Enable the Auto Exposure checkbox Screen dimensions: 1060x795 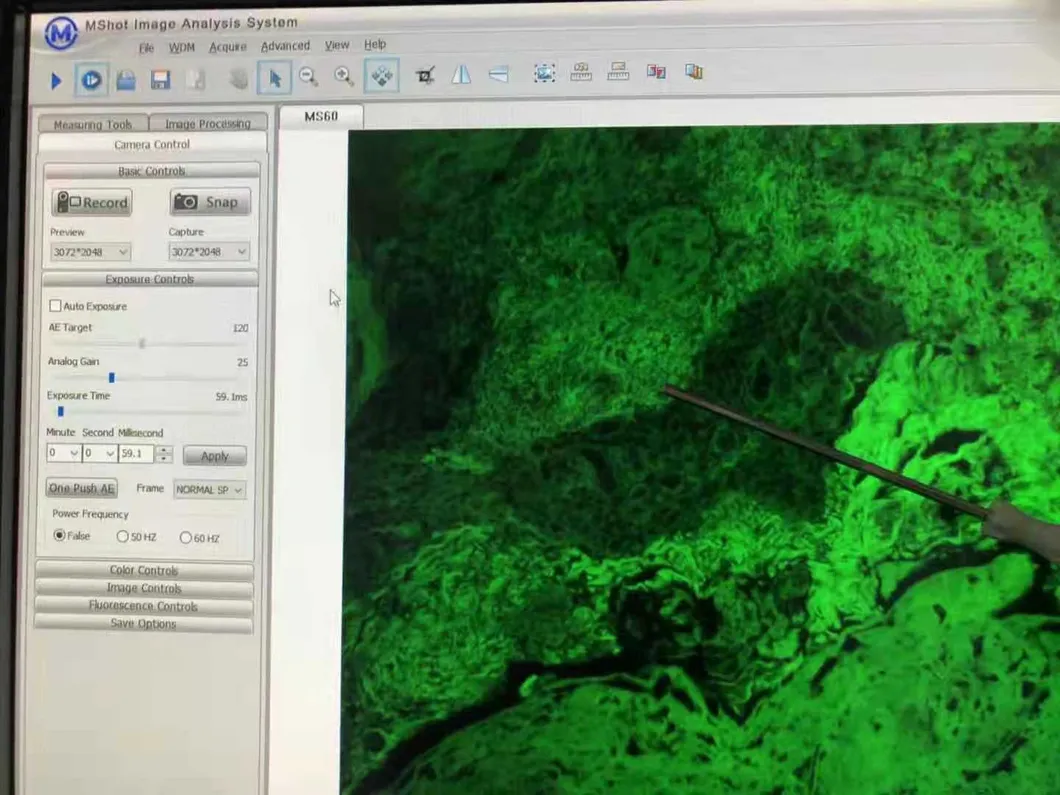tap(56, 306)
